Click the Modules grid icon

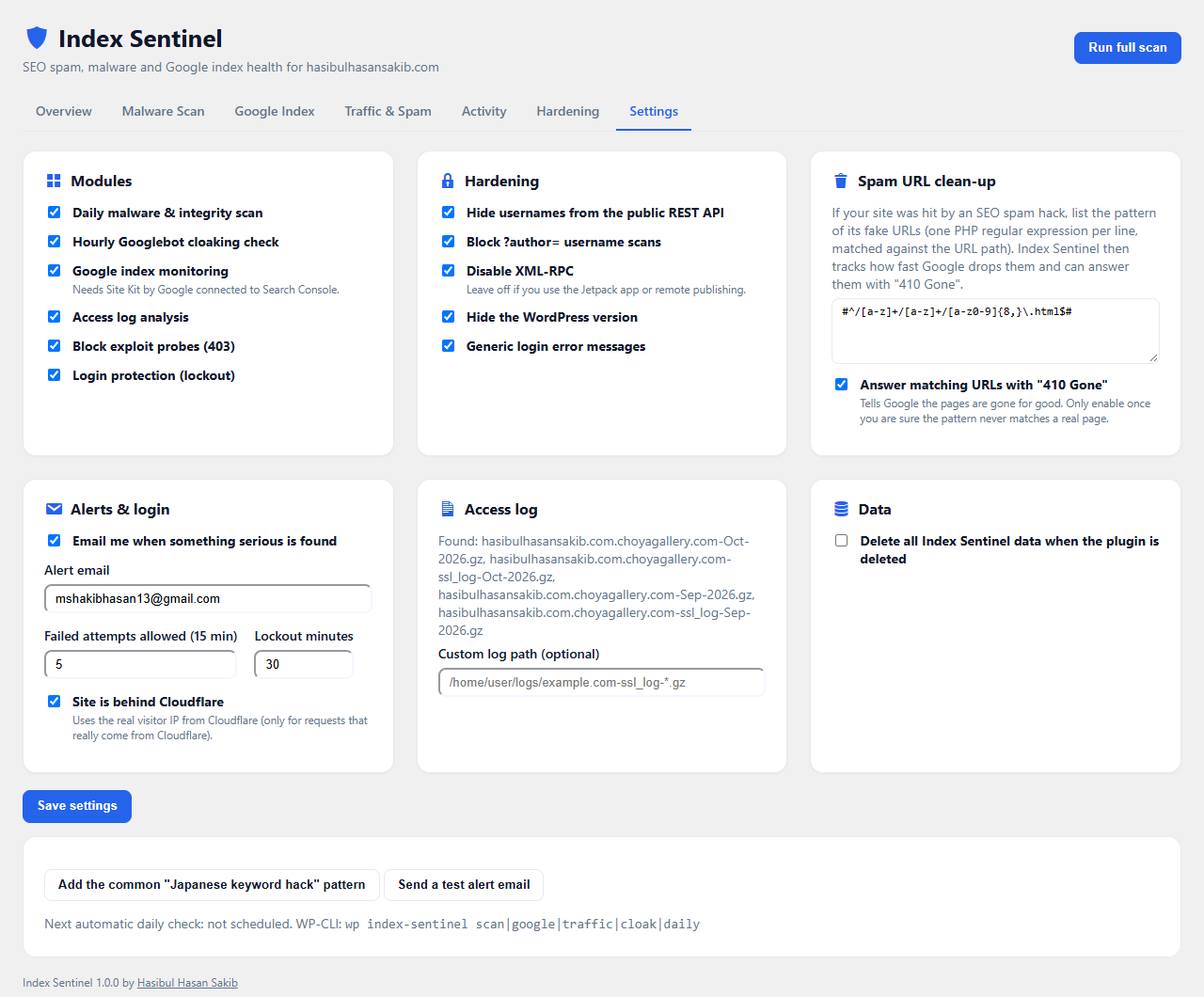(54, 181)
